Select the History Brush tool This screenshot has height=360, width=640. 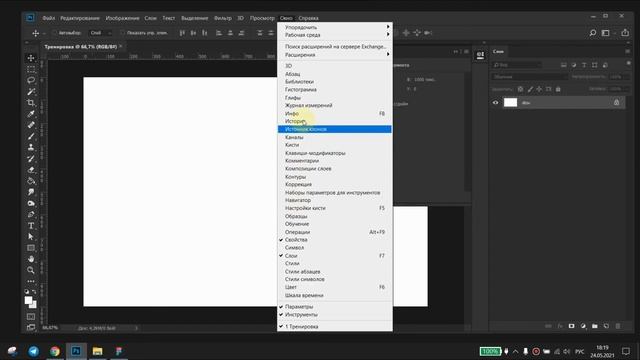[x=31, y=158]
